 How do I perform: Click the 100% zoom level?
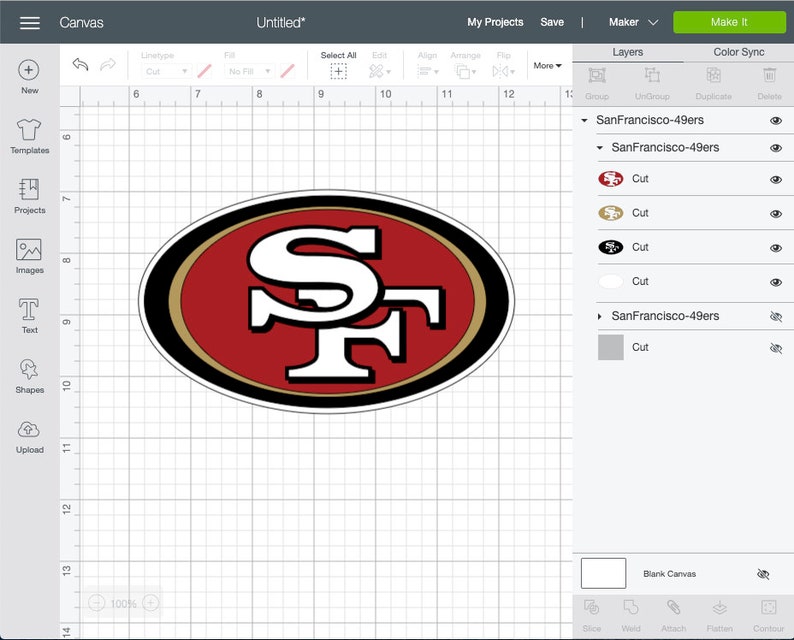pos(123,604)
